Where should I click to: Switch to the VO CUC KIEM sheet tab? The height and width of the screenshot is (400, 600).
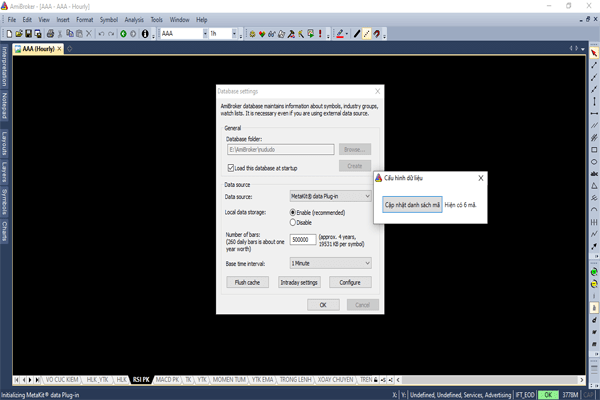tap(62, 380)
